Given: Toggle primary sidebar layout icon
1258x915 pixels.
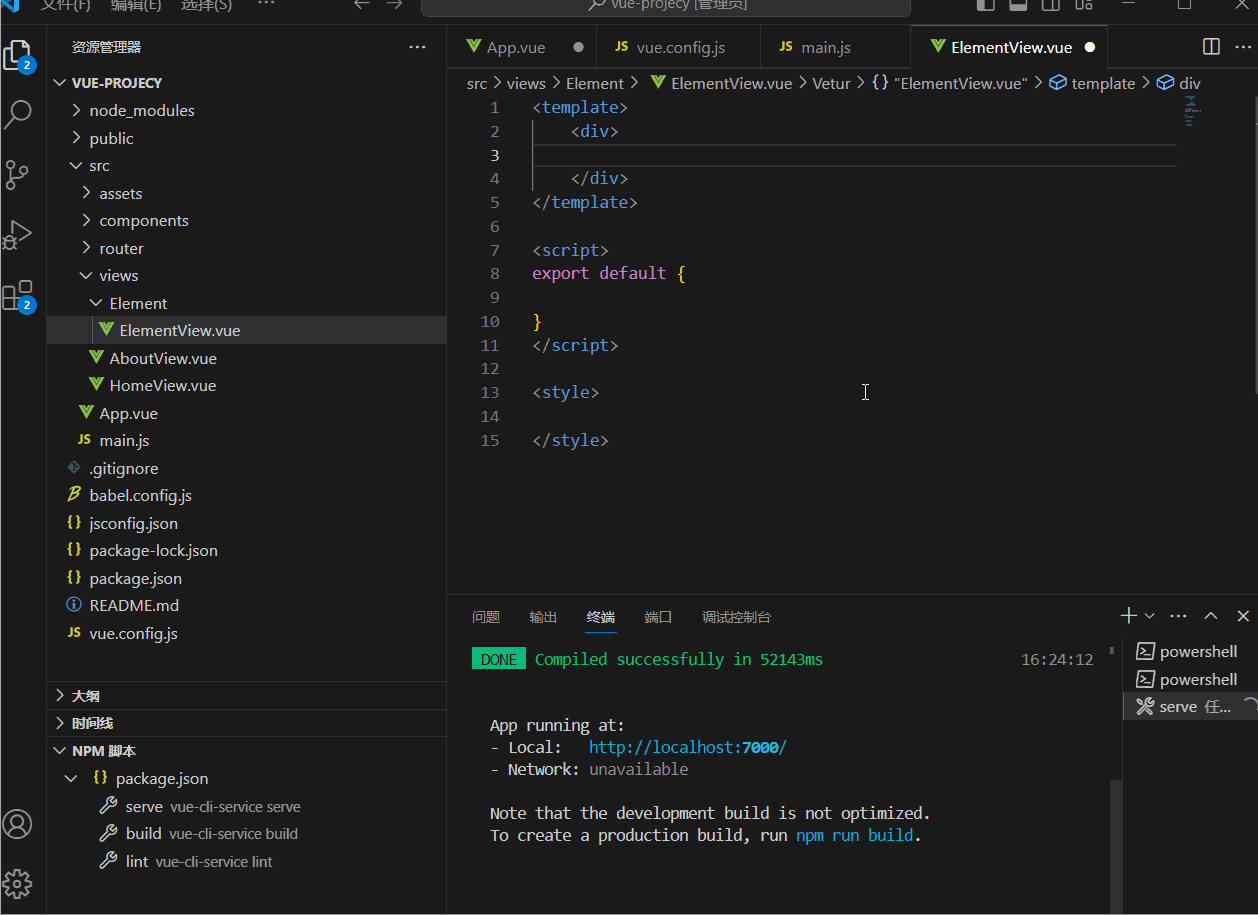Looking at the screenshot, I should pyautogui.click(x=986, y=4).
